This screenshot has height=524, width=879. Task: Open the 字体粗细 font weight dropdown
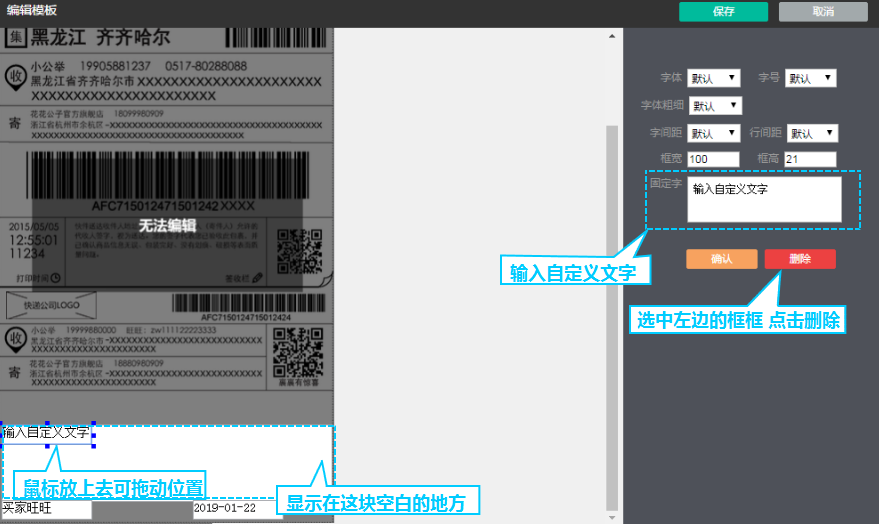click(x=715, y=105)
